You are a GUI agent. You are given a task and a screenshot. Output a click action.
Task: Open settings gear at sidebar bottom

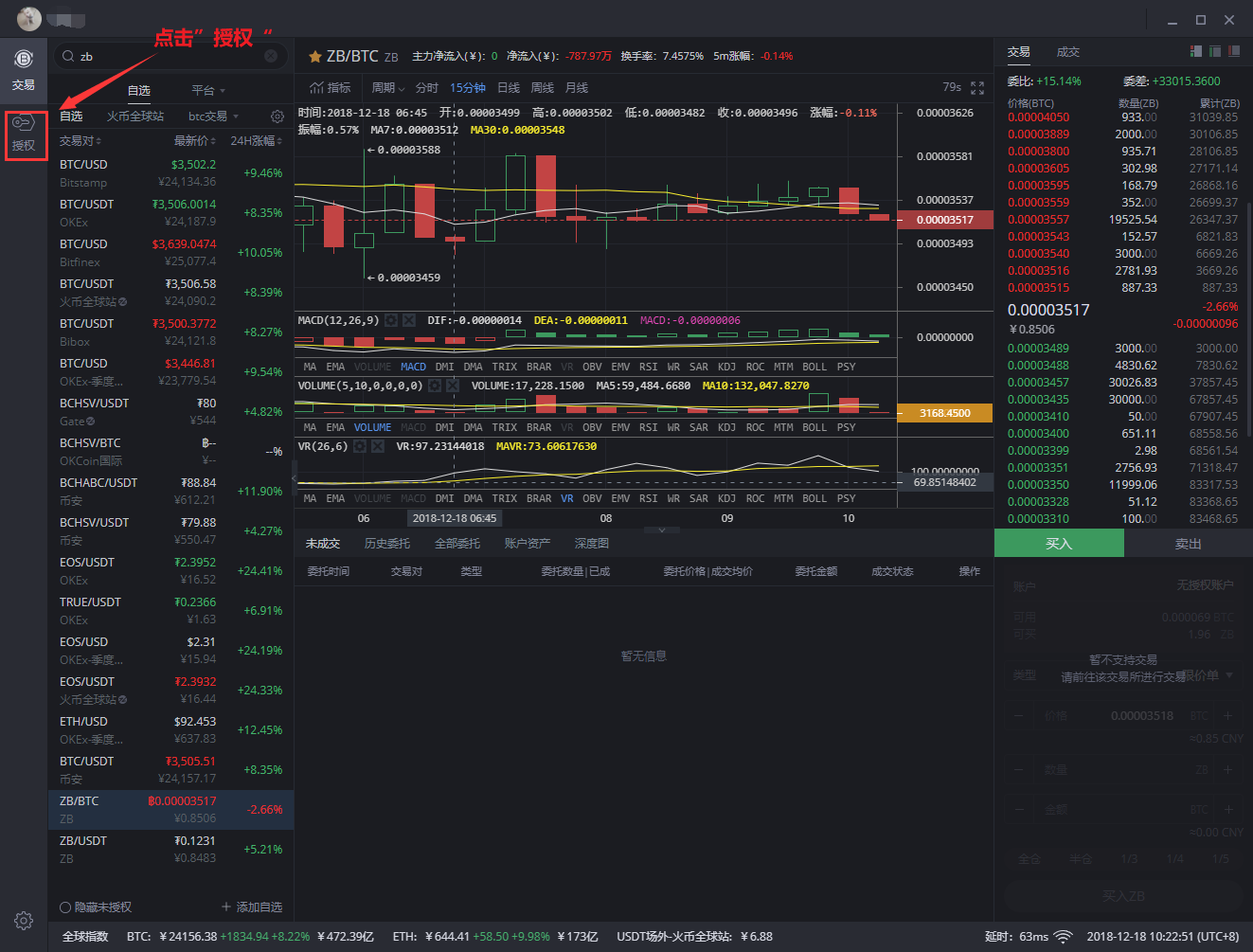(x=24, y=920)
